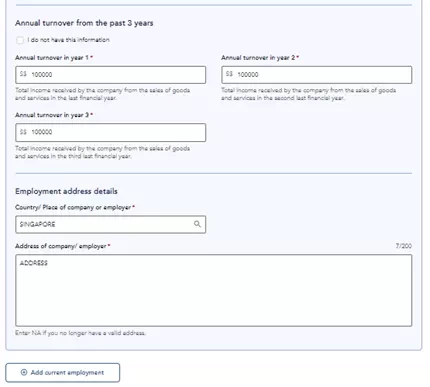Focus the Annual turnover in year 1 field
Screen dimensions: 430x387
pyautogui.click(x=111, y=75)
